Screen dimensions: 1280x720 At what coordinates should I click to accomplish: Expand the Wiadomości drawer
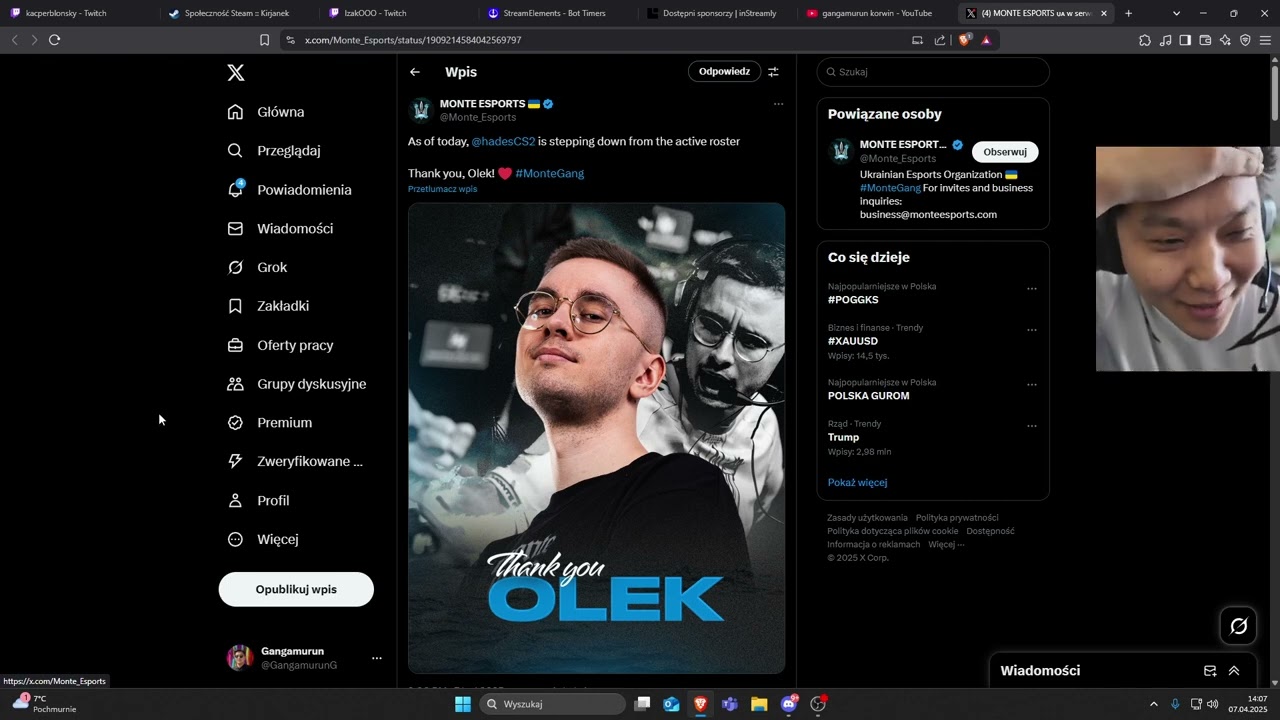pyautogui.click(x=1234, y=671)
